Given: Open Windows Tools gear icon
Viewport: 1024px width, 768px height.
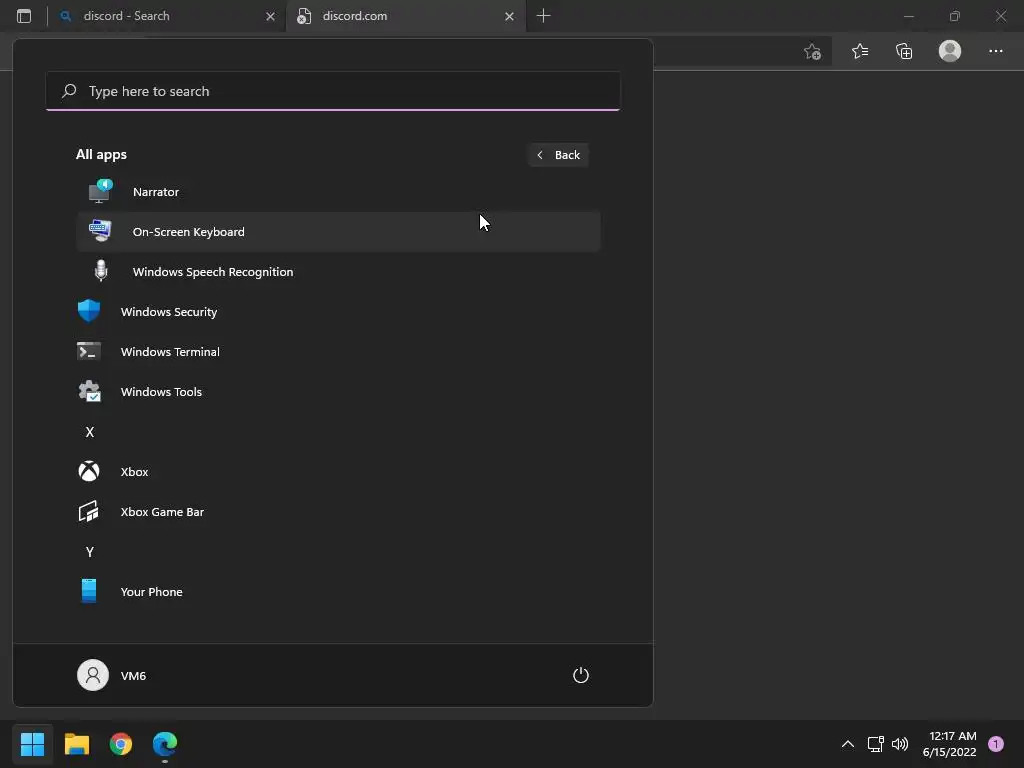Looking at the screenshot, I should click(89, 391).
